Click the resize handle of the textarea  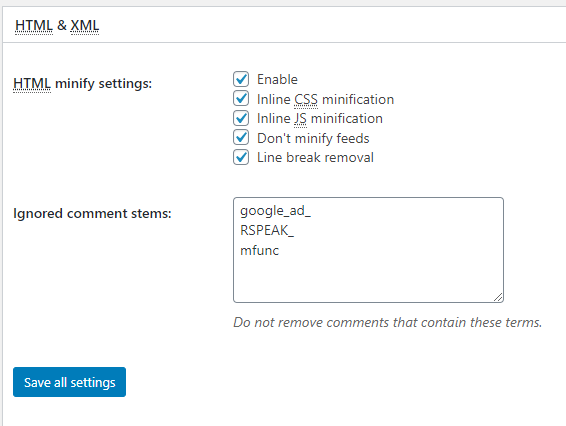[x=498, y=297]
